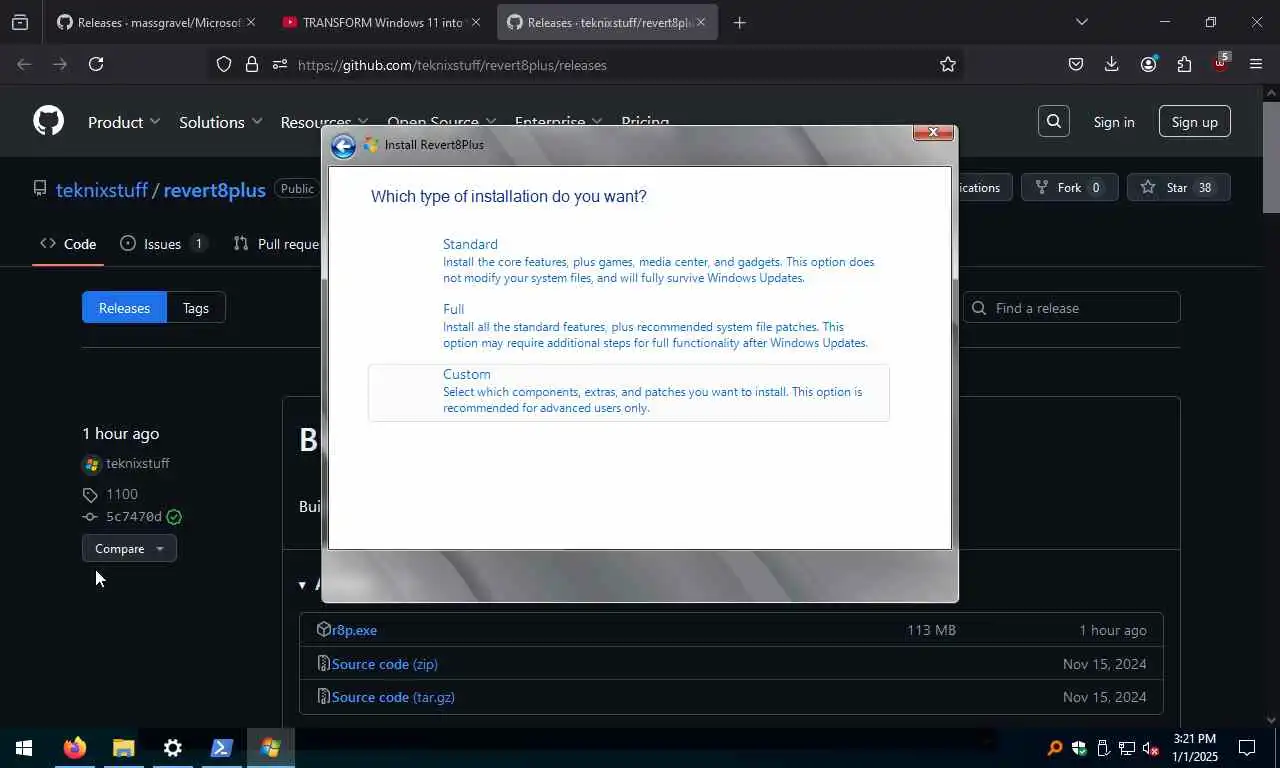Click the uBlock Origin extension icon
This screenshot has height=768, width=1280.
point(1220,62)
